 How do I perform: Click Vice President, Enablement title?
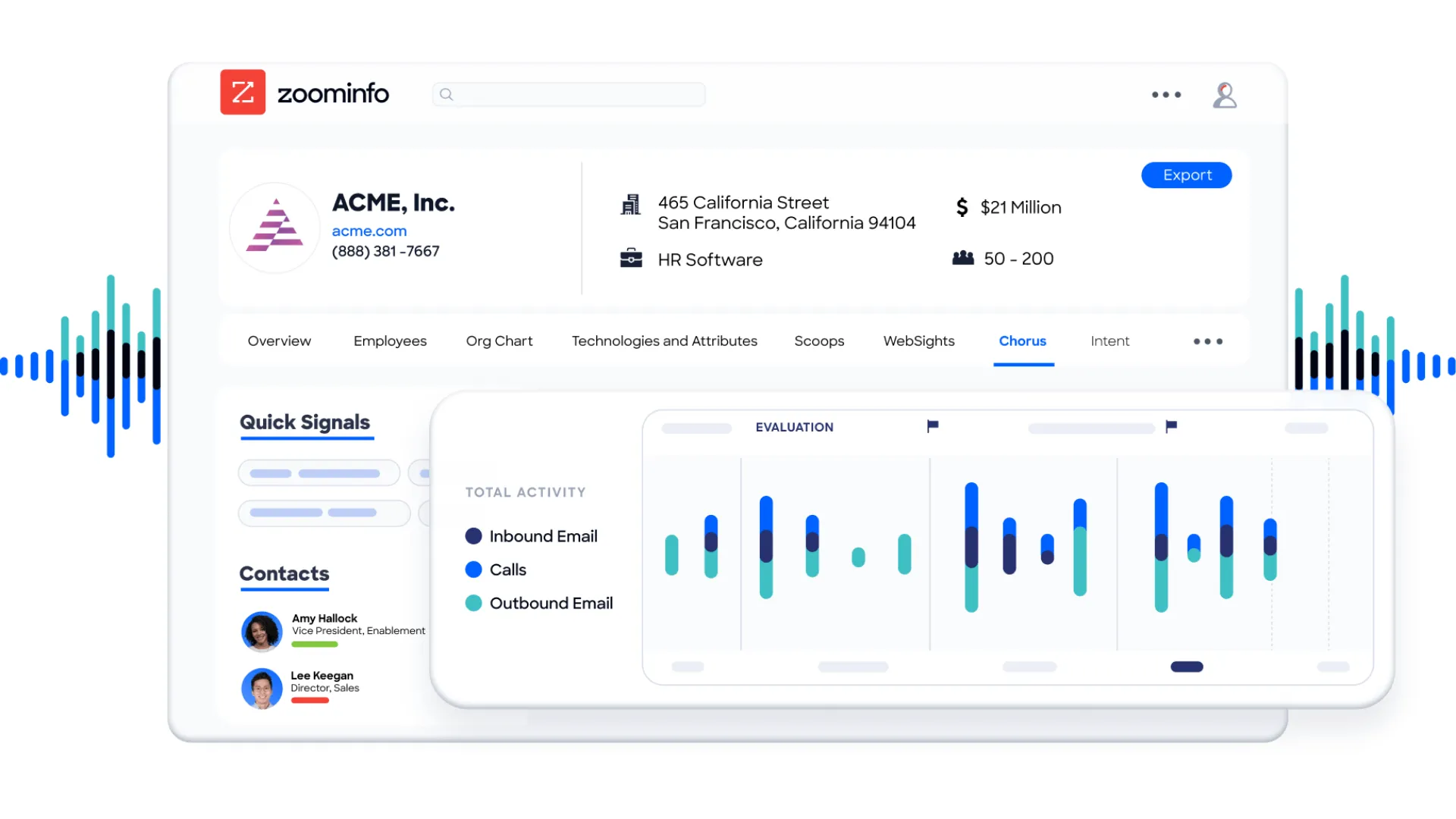pyautogui.click(x=359, y=631)
